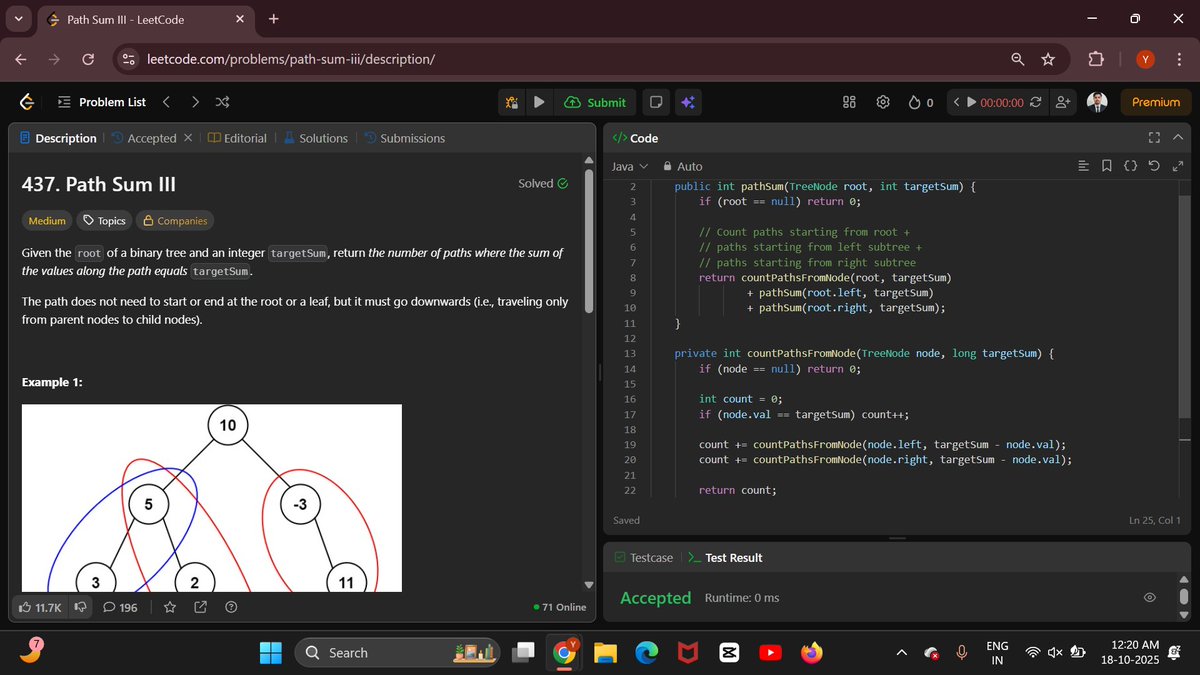Click the taskbar Search box
The height and width of the screenshot is (675, 1200).
coord(398,653)
